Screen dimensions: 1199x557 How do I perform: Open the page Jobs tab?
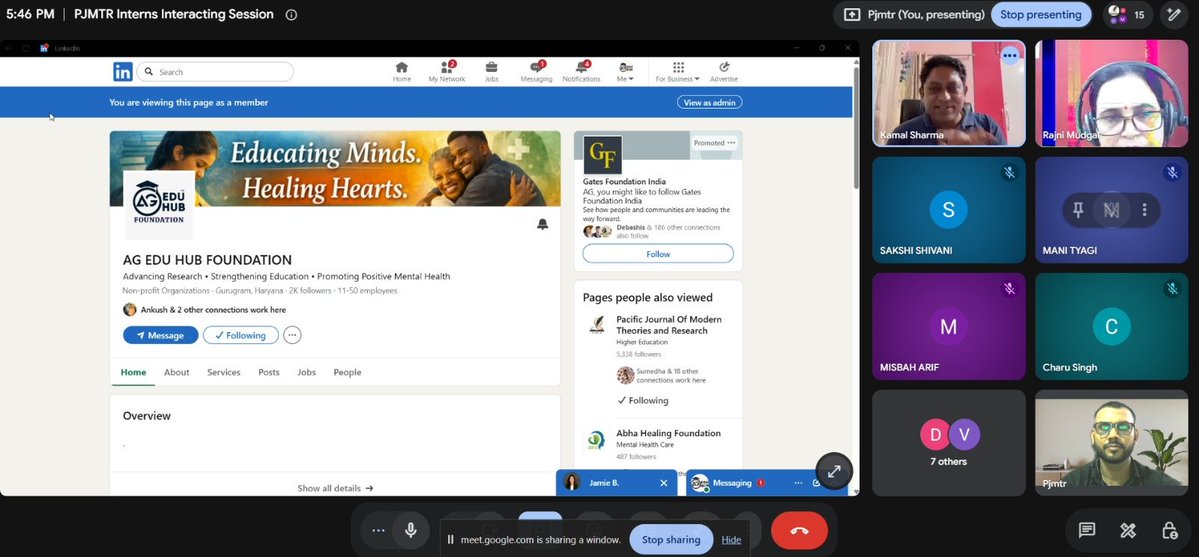click(x=307, y=373)
